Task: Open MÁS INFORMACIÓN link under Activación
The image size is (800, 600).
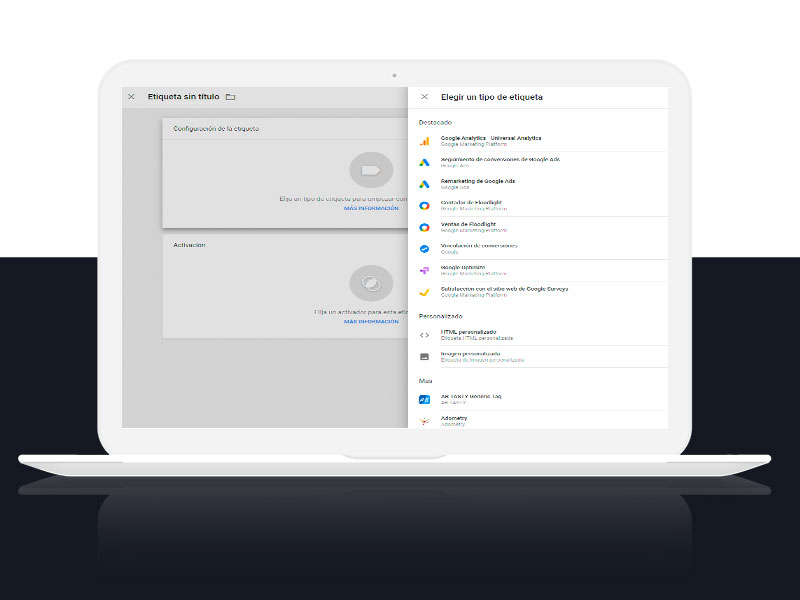Action: pos(371,321)
